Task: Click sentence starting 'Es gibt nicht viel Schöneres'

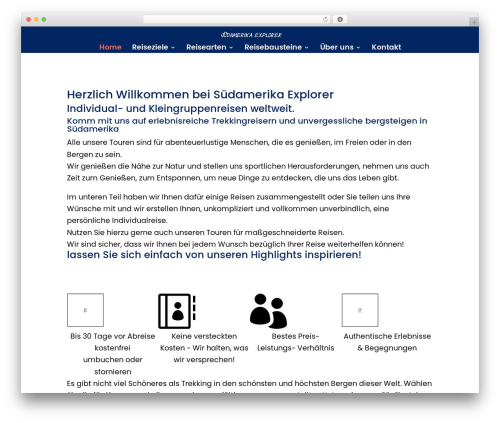Action: pos(249,384)
